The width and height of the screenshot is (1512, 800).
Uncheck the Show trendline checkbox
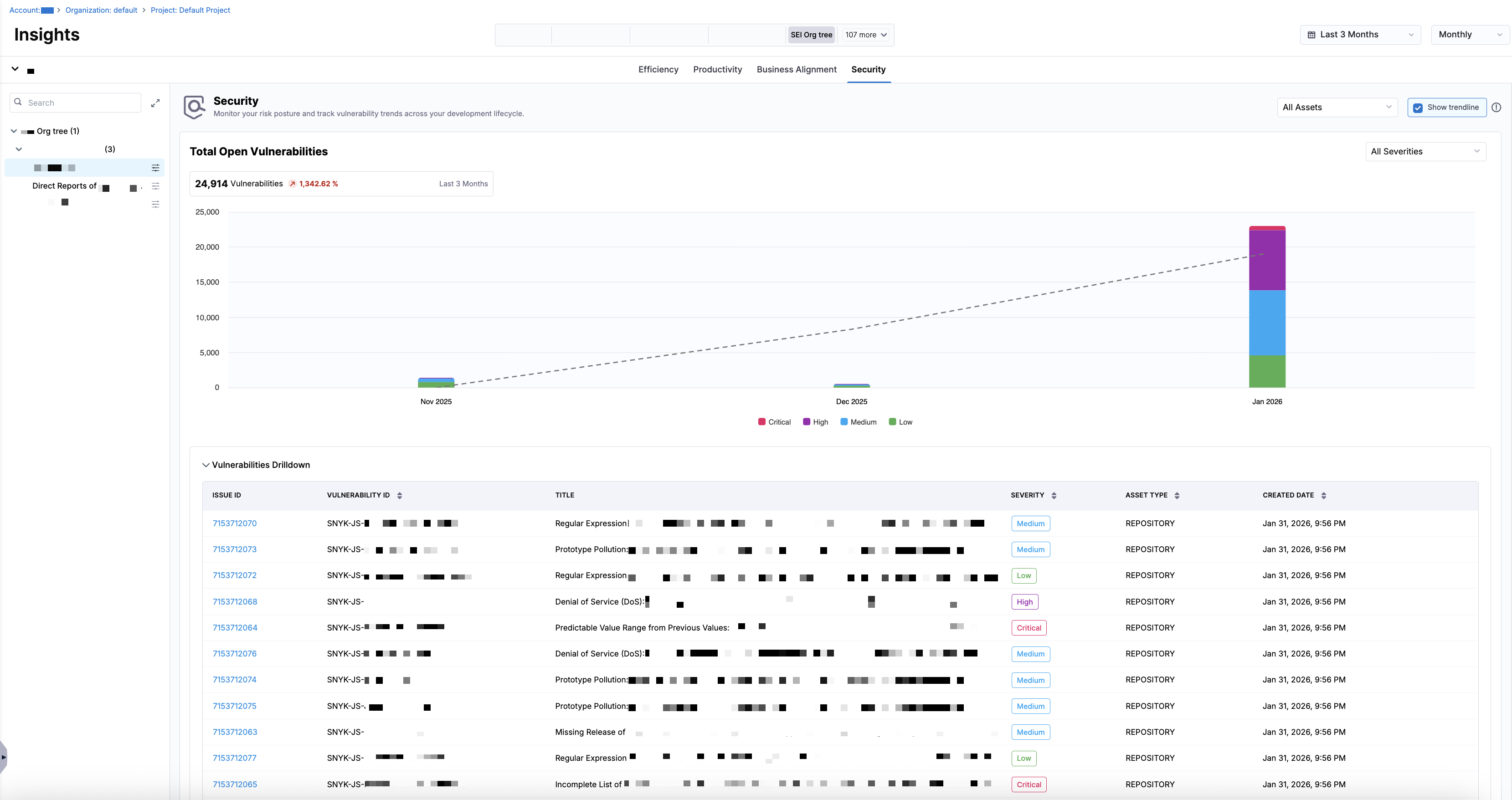tap(1418, 108)
